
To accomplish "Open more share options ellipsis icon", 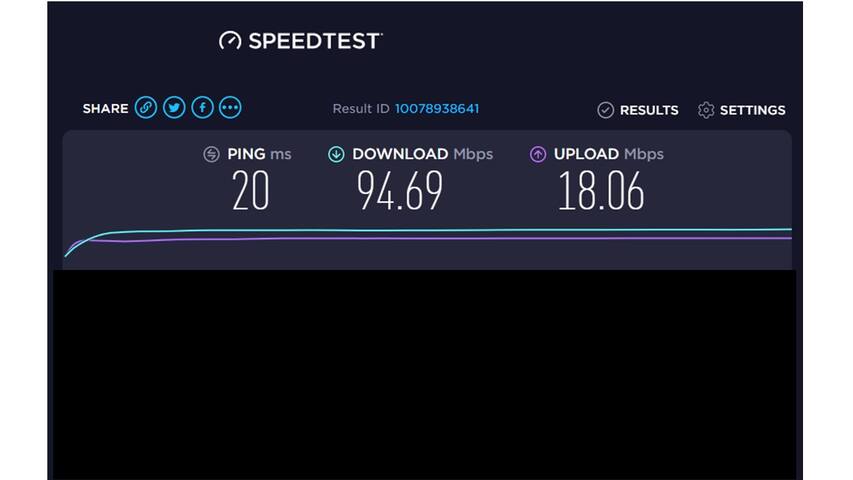I will pyautogui.click(x=230, y=108).
